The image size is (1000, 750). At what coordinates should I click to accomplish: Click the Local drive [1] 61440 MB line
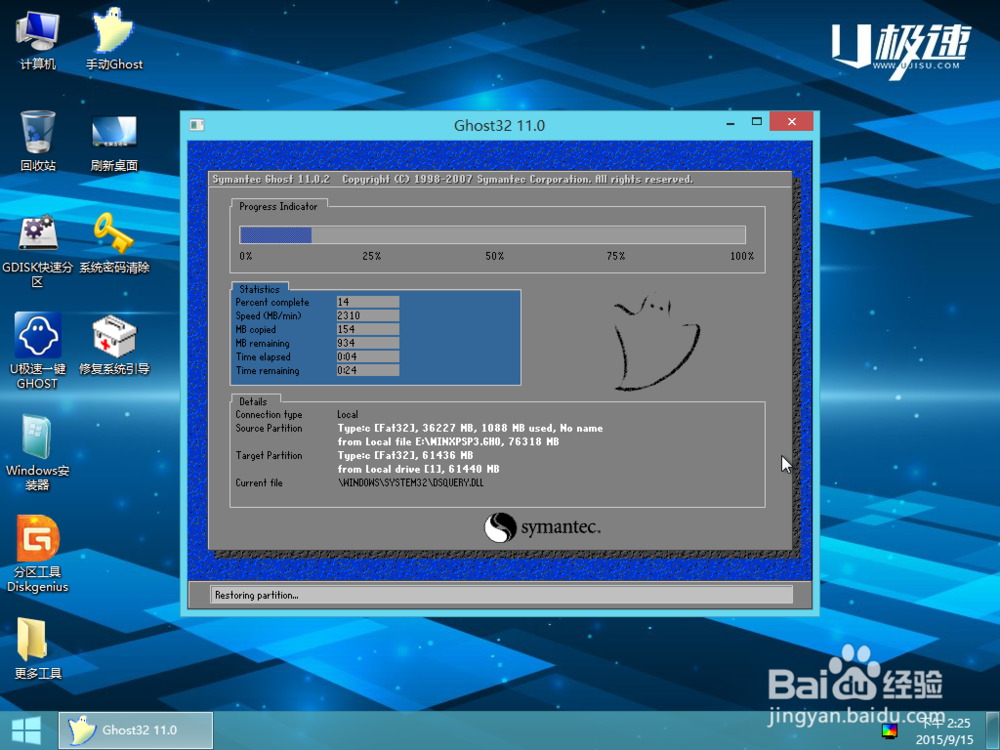tap(418, 469)
